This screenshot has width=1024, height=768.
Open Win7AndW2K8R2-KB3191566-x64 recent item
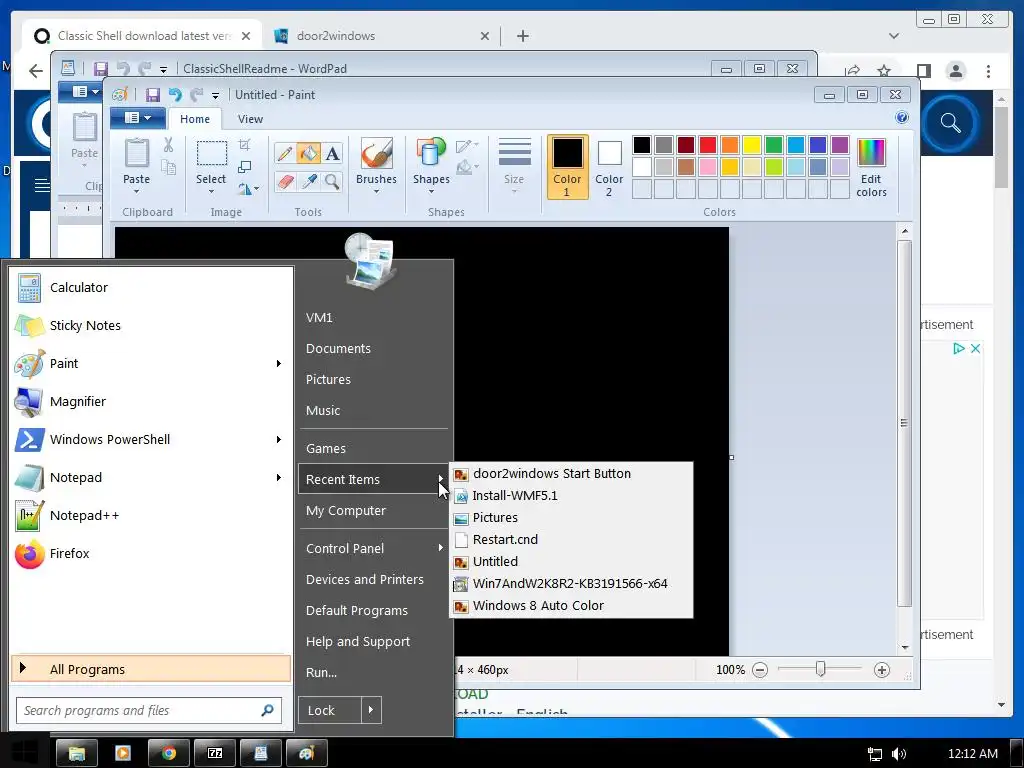point(571,583)
